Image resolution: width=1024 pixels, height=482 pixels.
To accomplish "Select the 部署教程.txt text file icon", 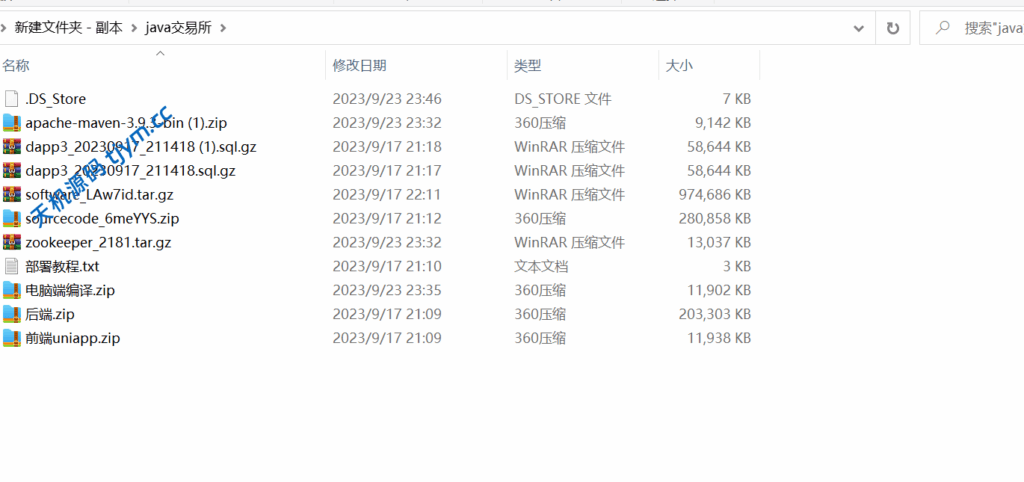I will [12, 267].
